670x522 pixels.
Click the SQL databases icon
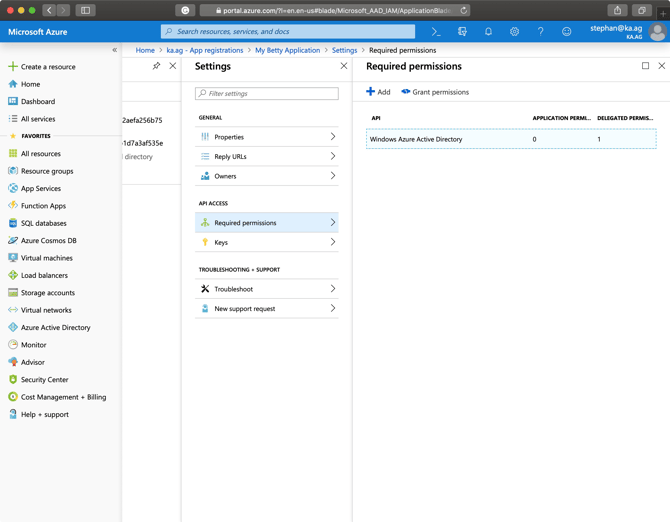point(13,223)
